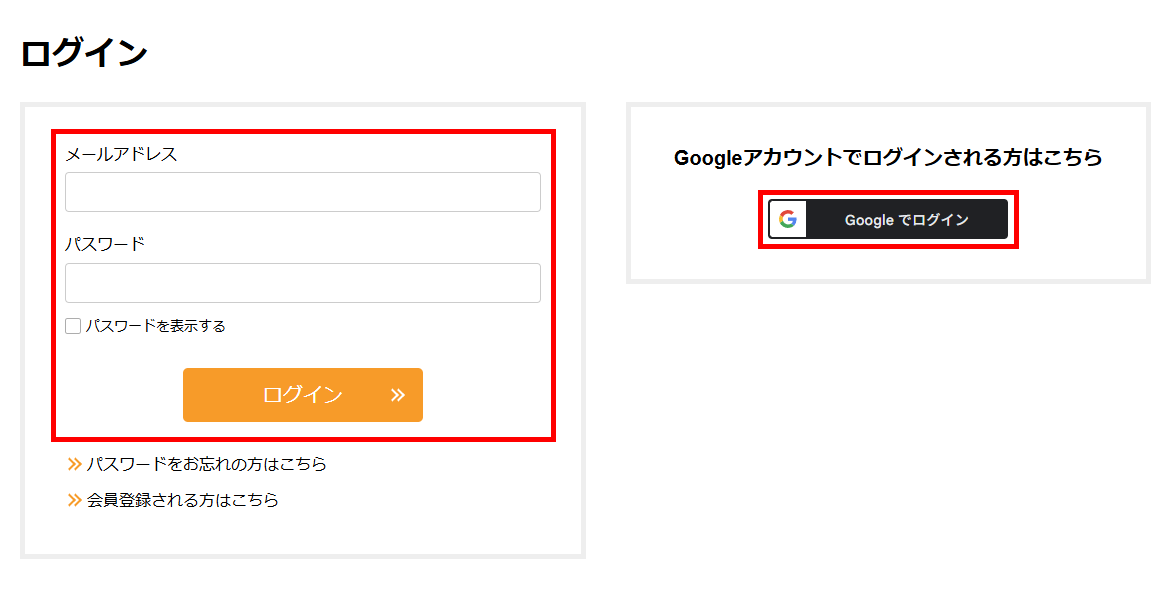Toggle password visibility checkbox off
Image resolution: width=1171 pixels, height=609 pixels.
pyautogui.click(x=72, y=325)
